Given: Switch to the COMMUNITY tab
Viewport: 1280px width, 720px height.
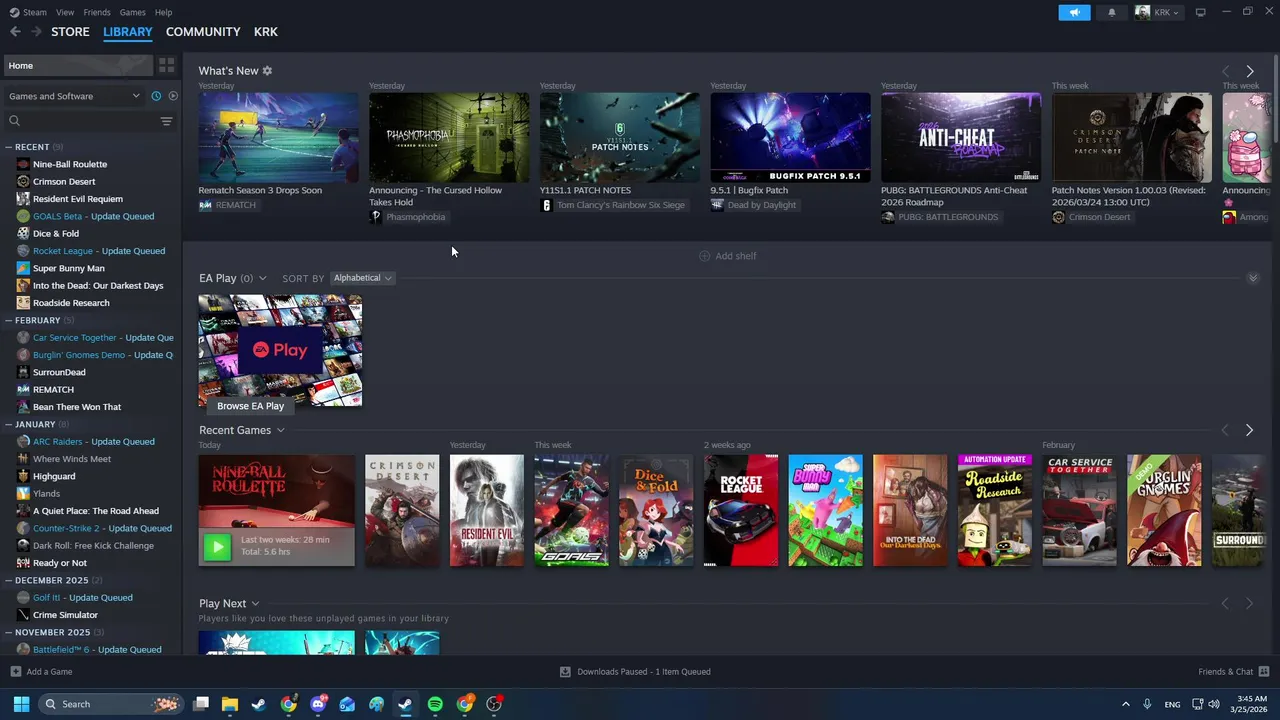Looking at the screenshot, I should [x=203, y=32].
